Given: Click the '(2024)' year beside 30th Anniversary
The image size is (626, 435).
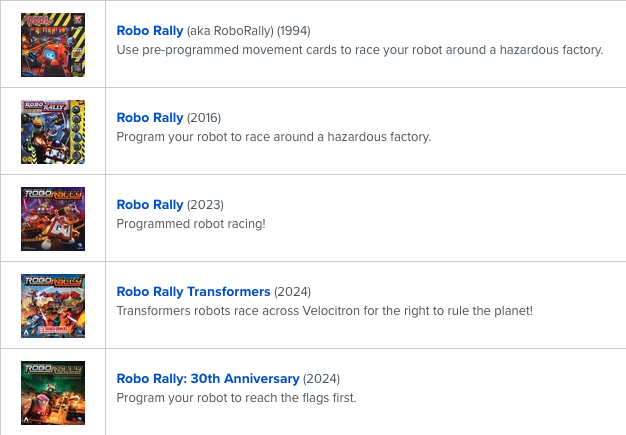Looking at the screenshot, I should coord(321,379).
